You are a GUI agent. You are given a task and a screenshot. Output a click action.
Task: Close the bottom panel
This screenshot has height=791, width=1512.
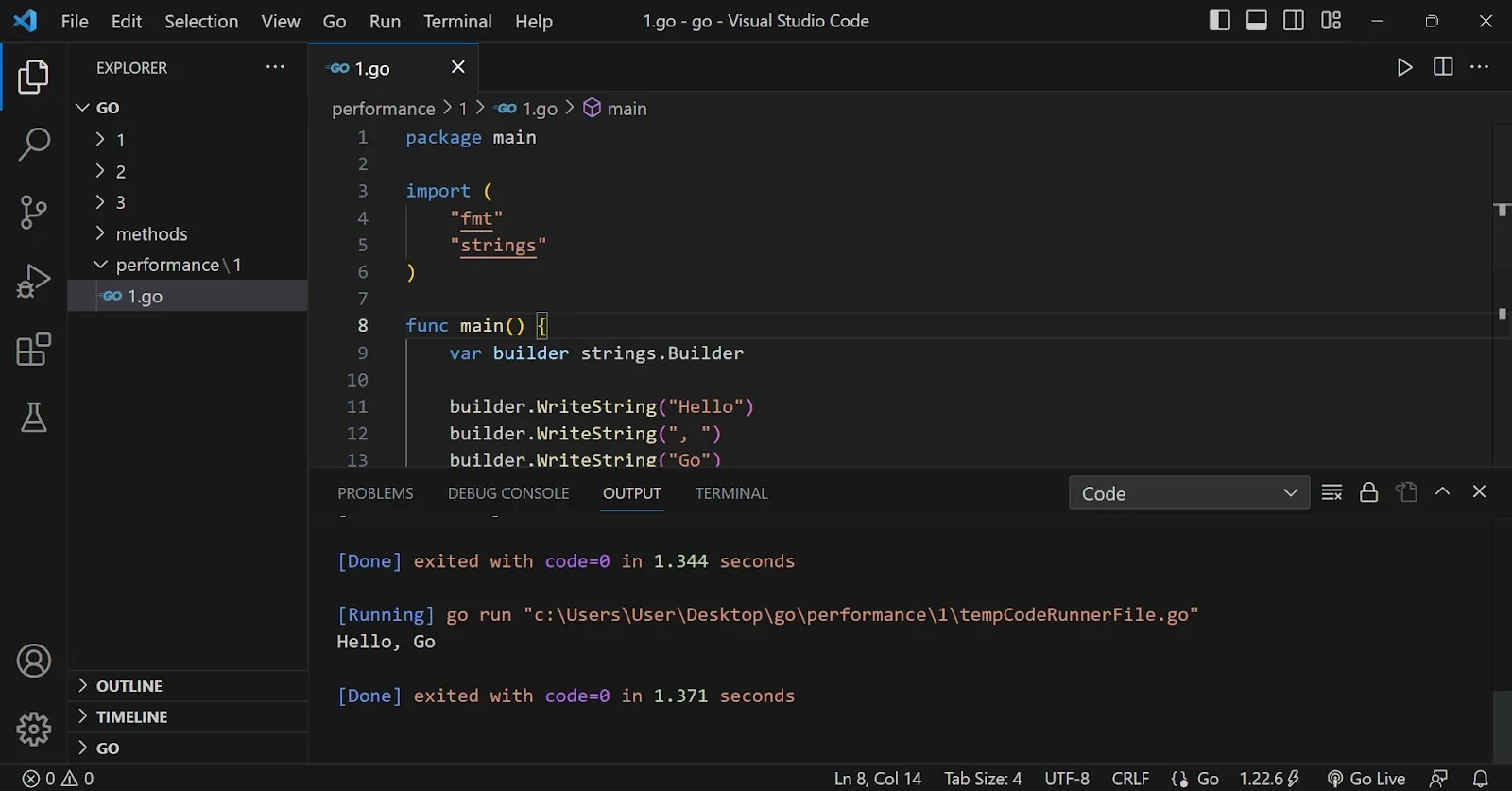pos(1480,491)
